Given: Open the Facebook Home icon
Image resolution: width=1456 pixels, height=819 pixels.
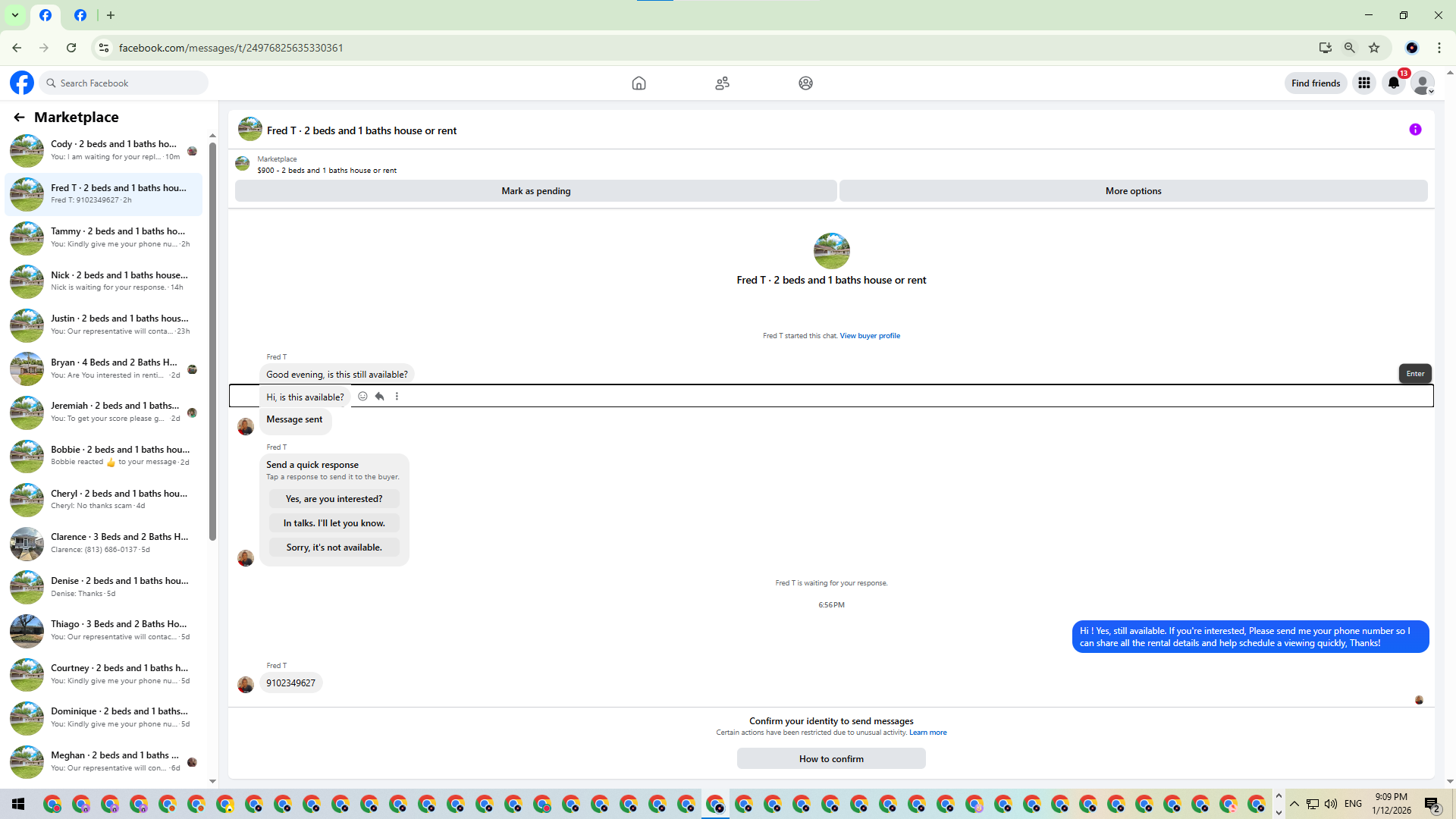Looking at the screenshot, I should [639, 83].
